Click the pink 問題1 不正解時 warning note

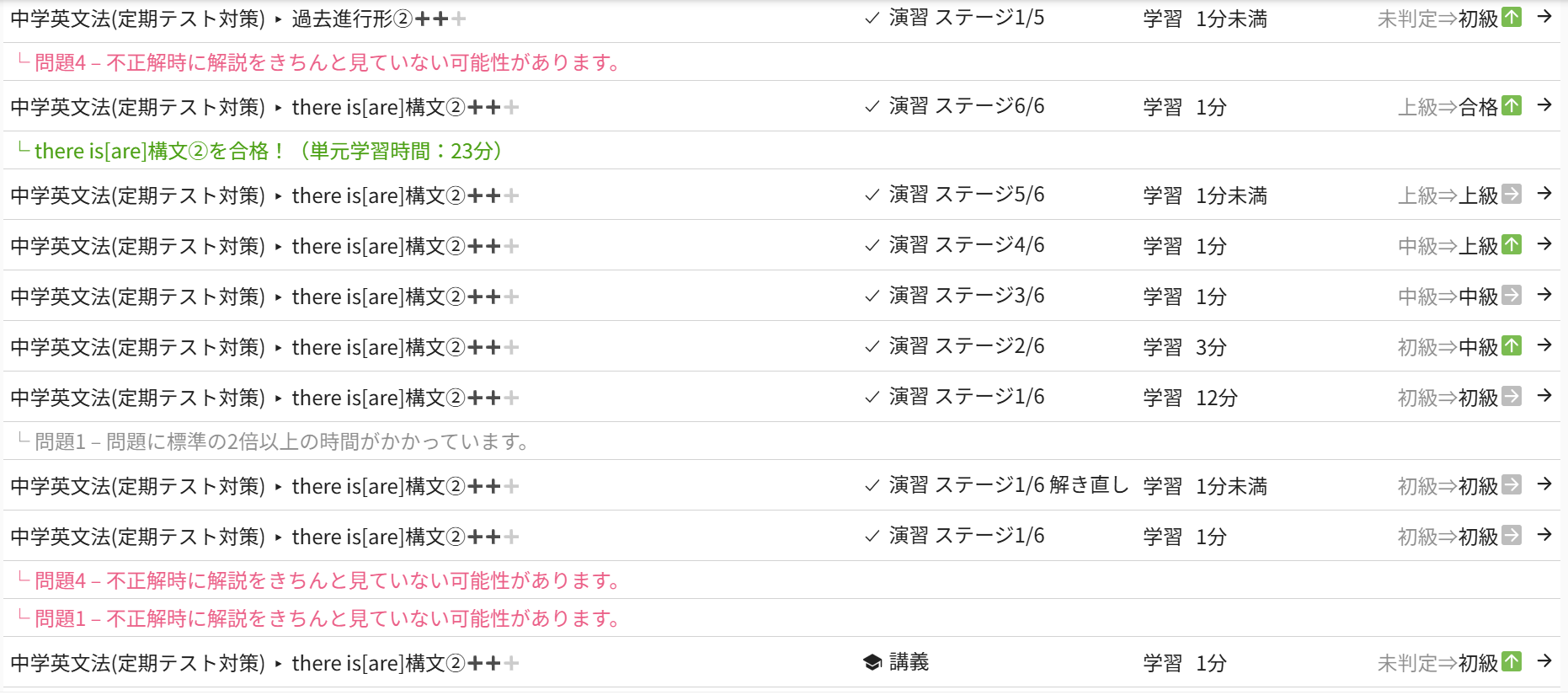[x=327, y=618]
